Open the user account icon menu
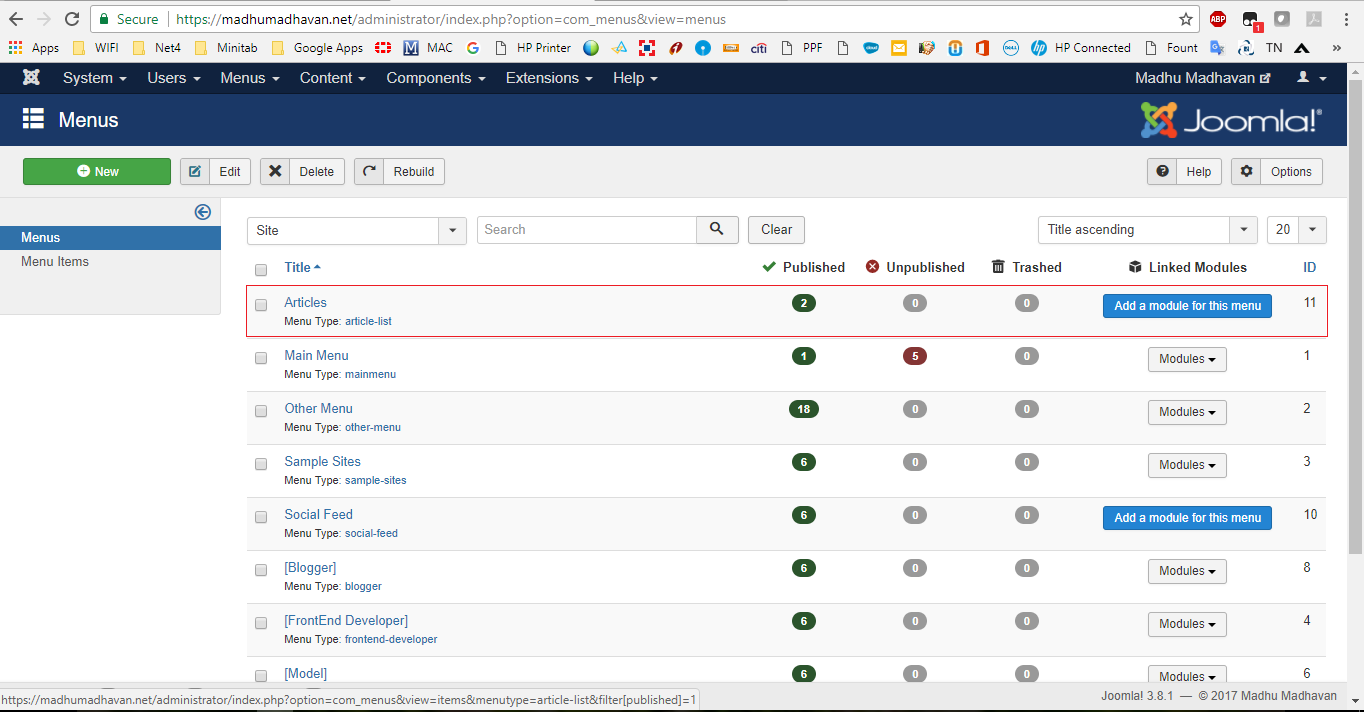The image size is (1372, 712). (x=1311, y=78)
